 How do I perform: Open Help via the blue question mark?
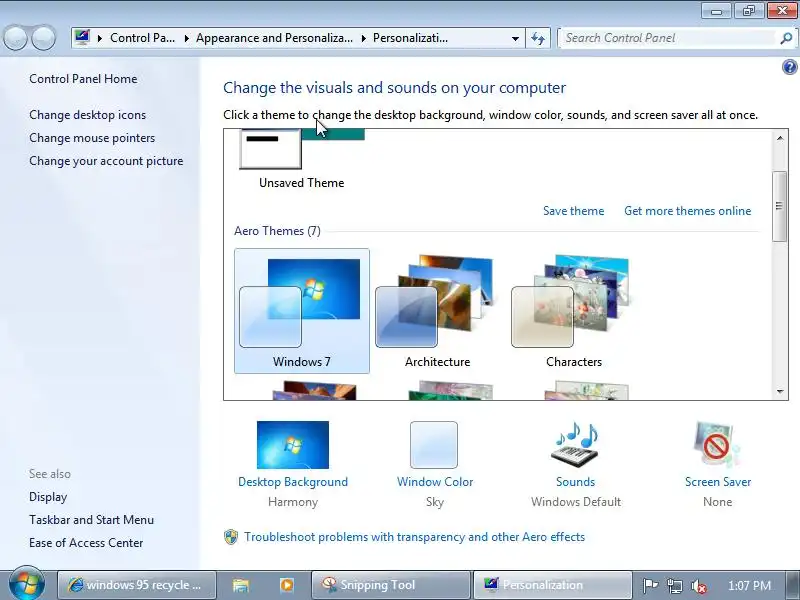(789, 67)
